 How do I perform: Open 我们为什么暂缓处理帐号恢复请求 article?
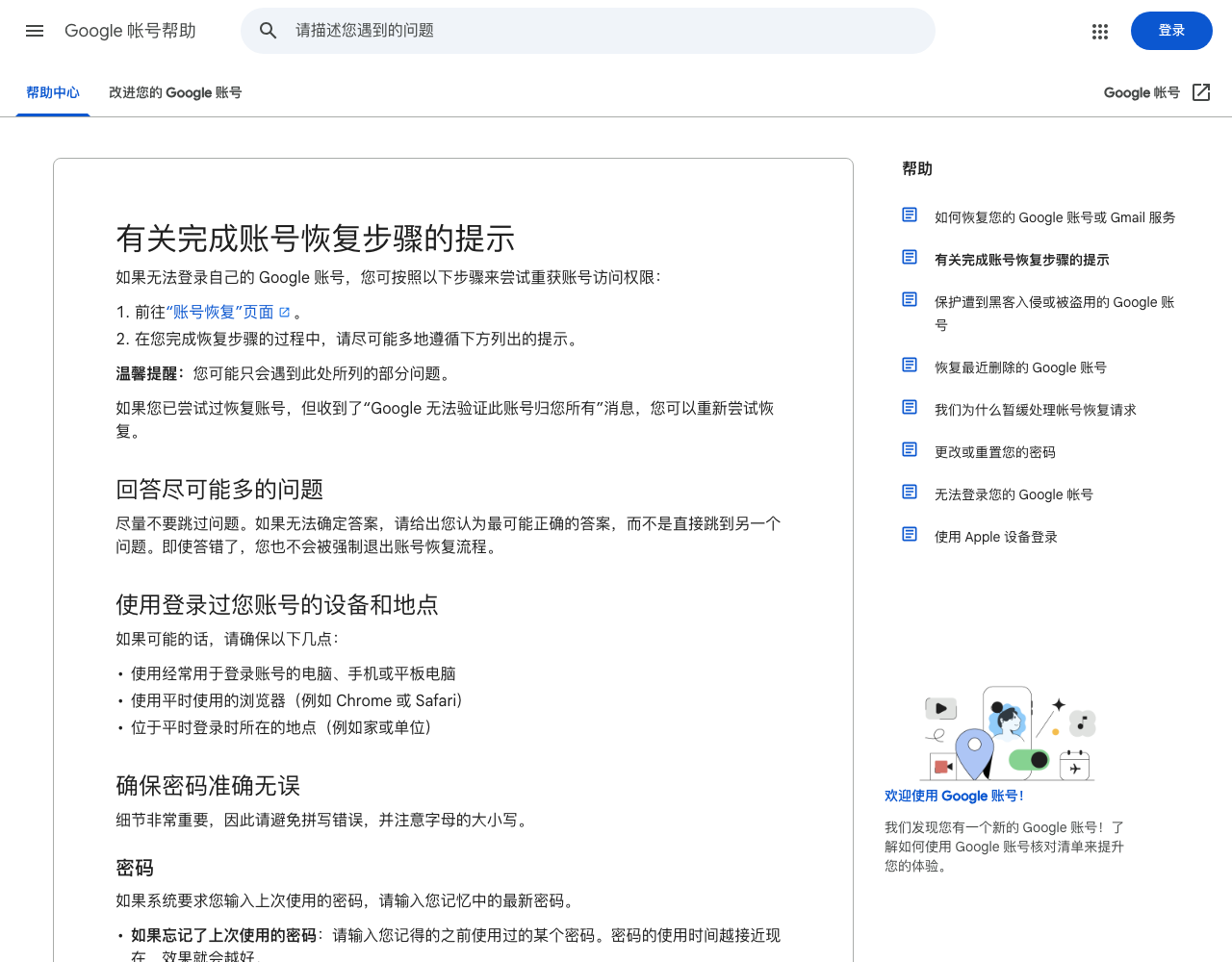[x=1036, y=410]
